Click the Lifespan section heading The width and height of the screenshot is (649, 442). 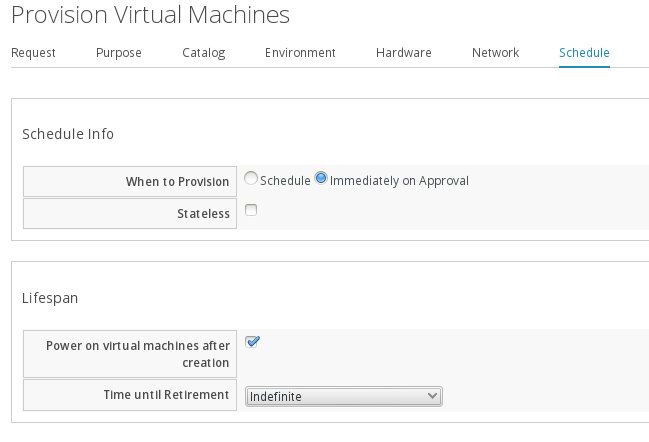(50, 297)
